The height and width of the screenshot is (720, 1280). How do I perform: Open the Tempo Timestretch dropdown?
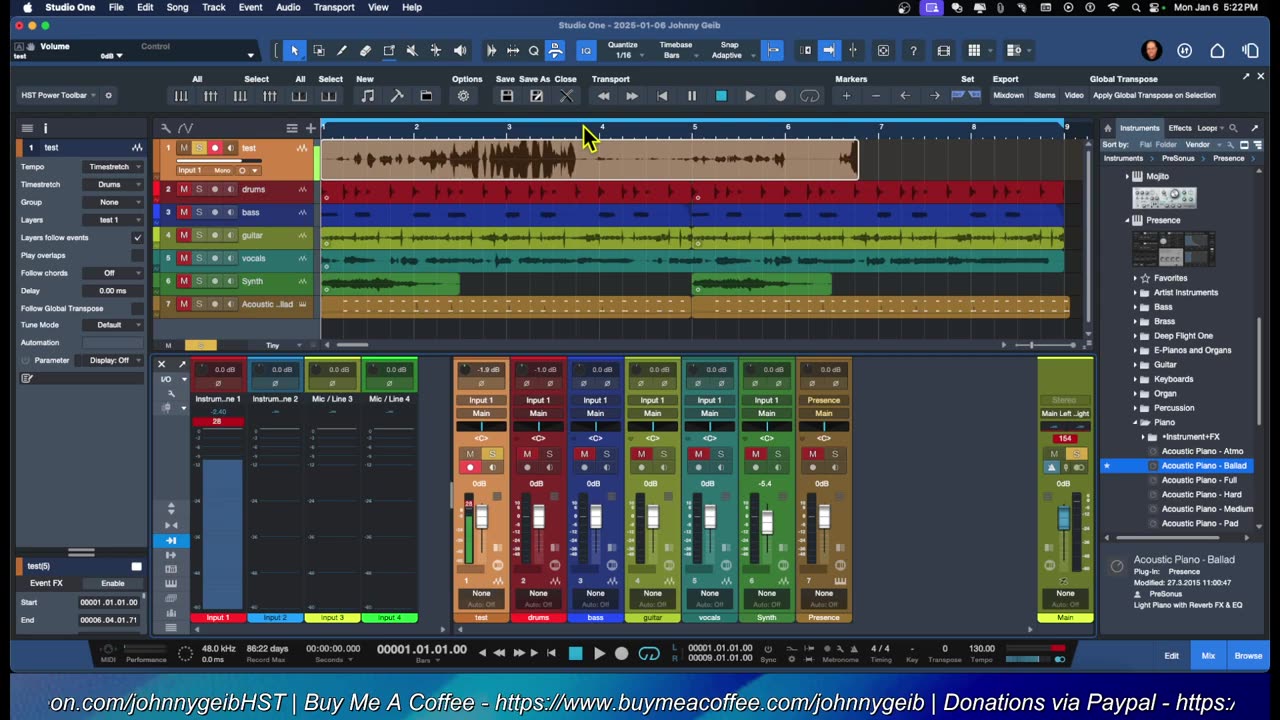[x=112, y=167]
